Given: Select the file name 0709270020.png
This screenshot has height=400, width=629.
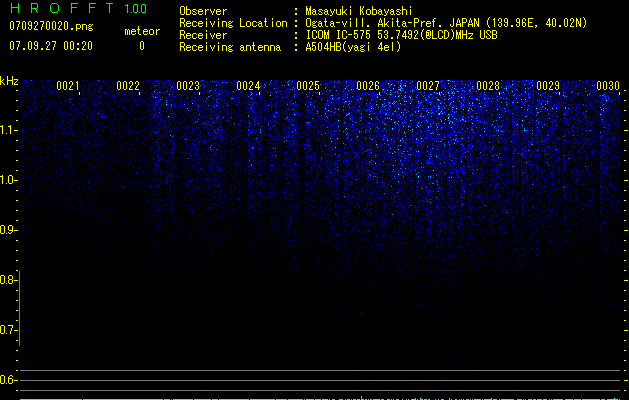Looking at the screenshot, I should 51,26.
